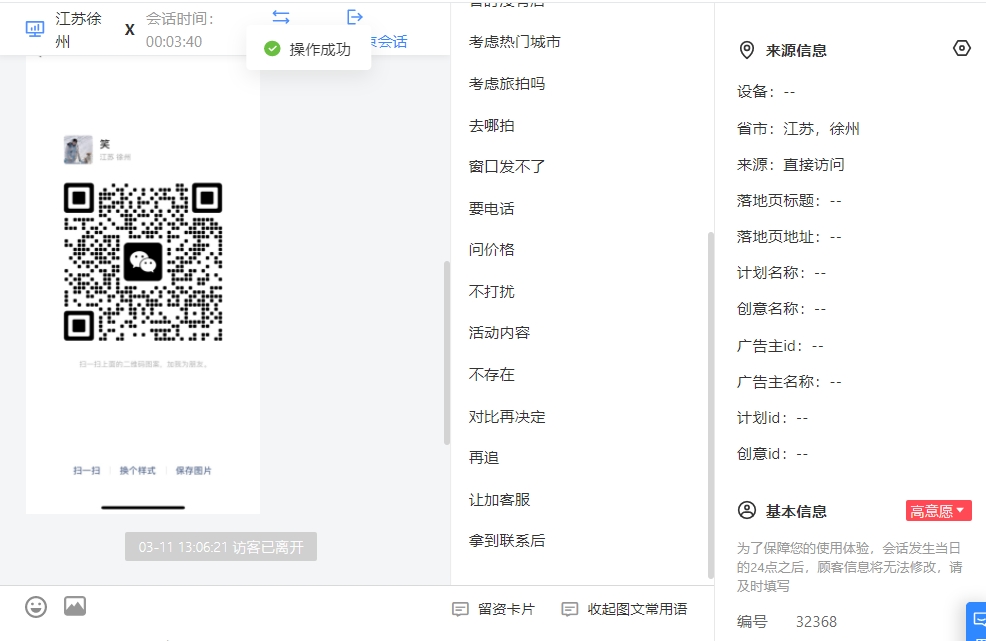
Task: Select quick phrase 不存在
Action: coord(492,375)
